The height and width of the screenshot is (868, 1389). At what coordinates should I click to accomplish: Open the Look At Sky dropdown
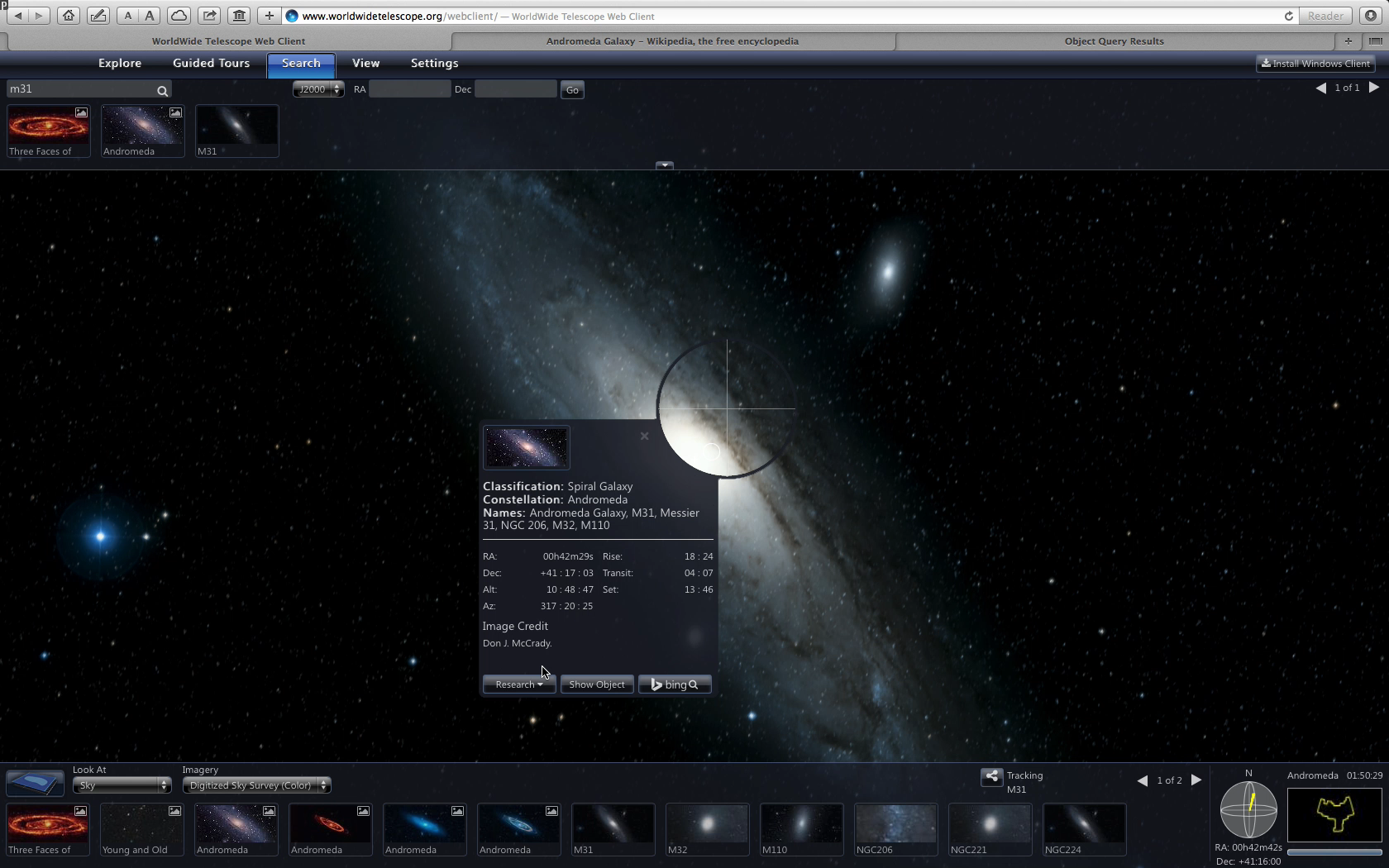122,785
